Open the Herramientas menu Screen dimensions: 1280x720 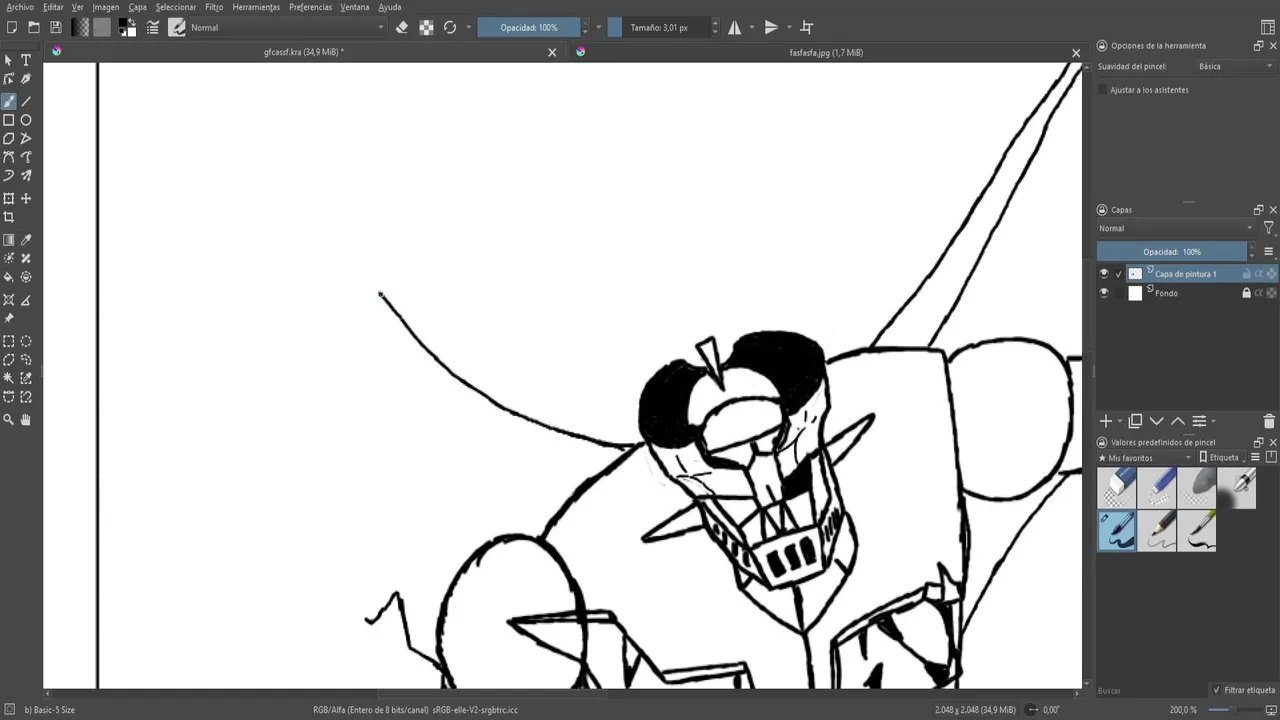[x=256, y=7]
